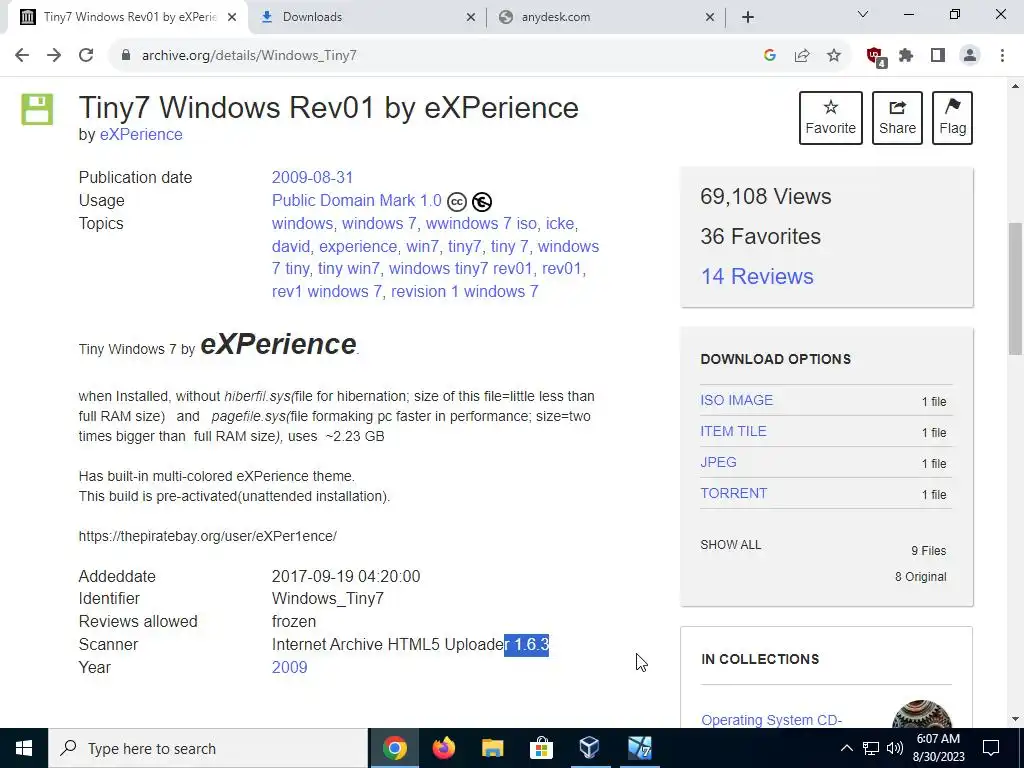Click the Google icon in address bar

coord(770,56)
